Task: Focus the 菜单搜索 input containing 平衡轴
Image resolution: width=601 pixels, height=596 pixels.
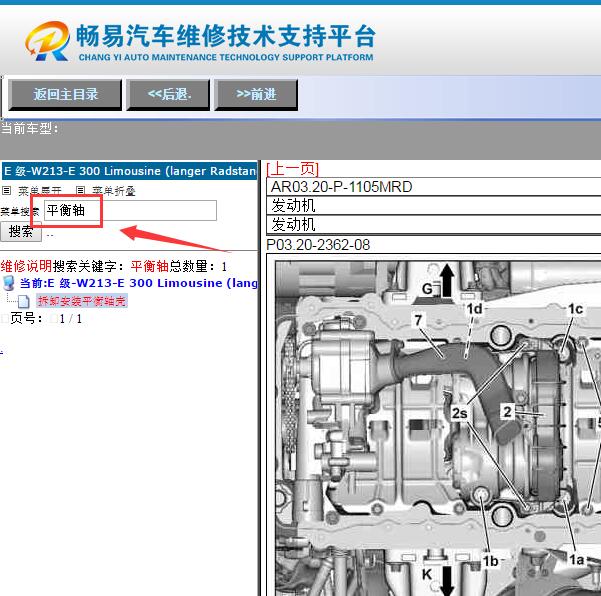Action: coord(130,210)
